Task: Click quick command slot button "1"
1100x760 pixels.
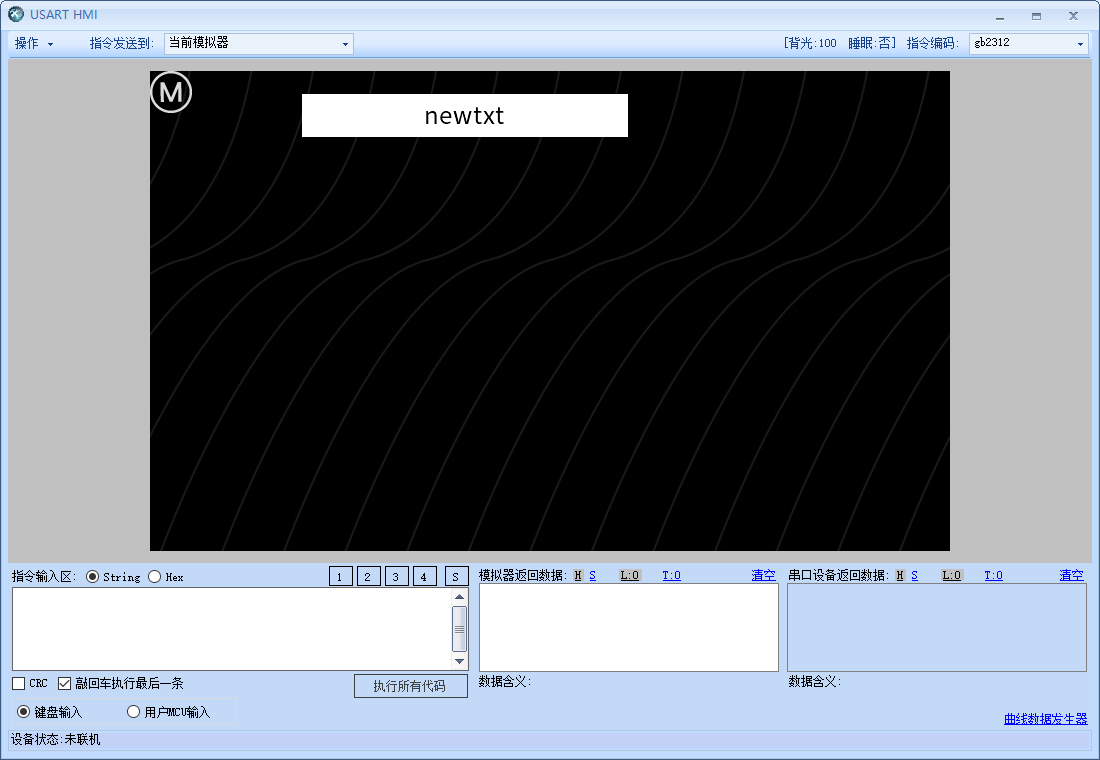Action: pyautogui.click(x=340, y=576)
